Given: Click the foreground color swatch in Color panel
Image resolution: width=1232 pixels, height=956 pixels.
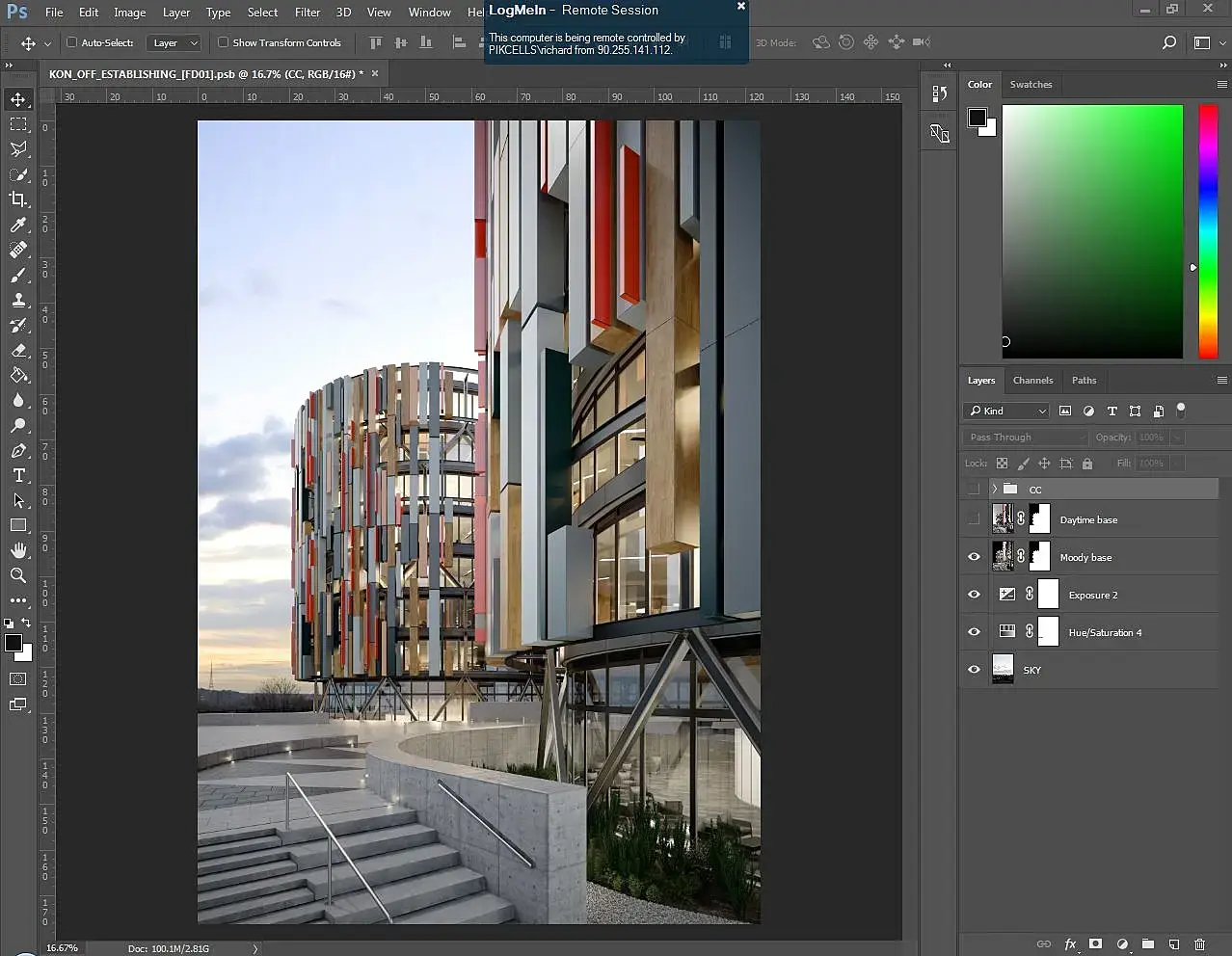Looking at the screenshot, I should tap(977, 117).
